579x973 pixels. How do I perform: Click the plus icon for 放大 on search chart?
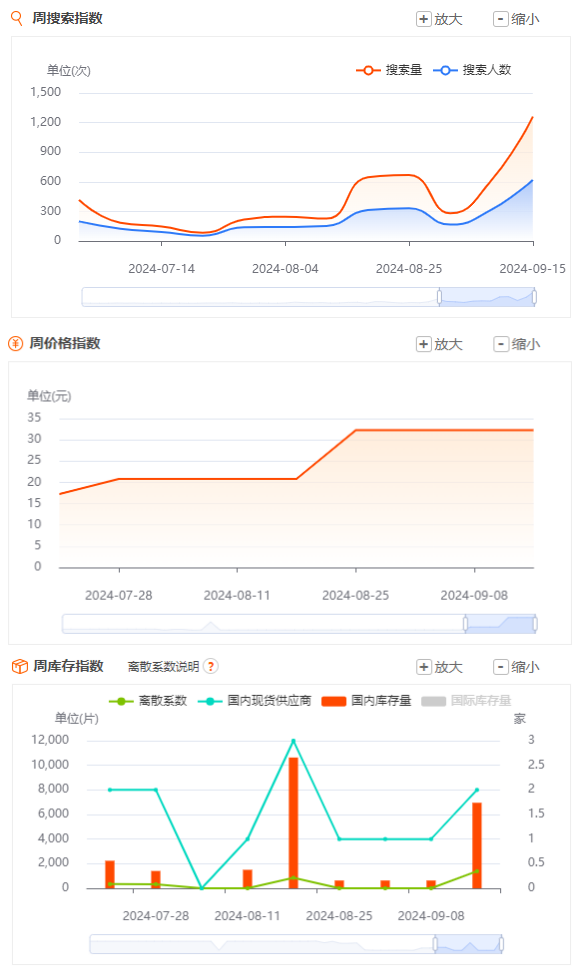(423, 19)
